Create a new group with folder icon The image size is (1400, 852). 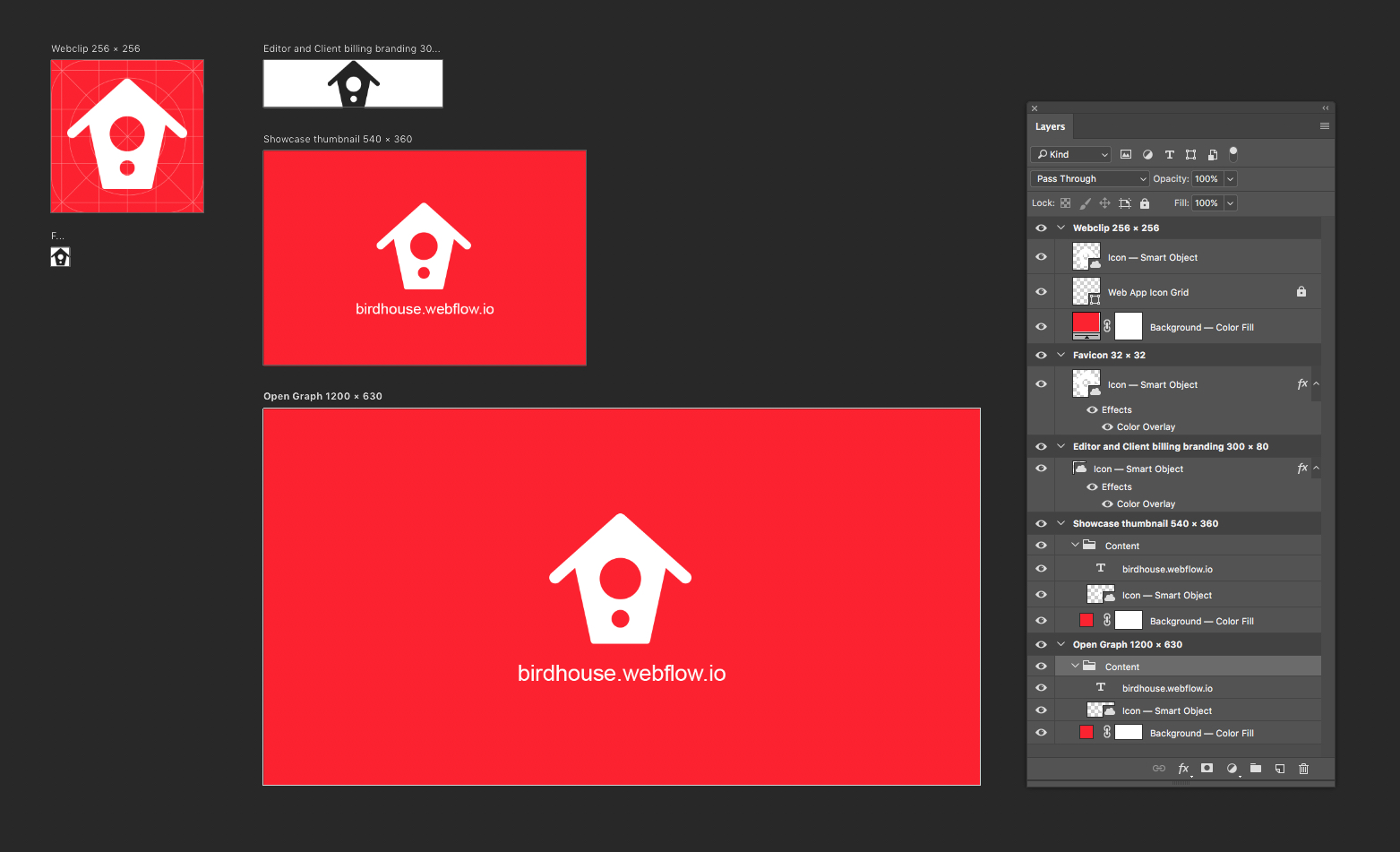click(x=1256, y=769)
